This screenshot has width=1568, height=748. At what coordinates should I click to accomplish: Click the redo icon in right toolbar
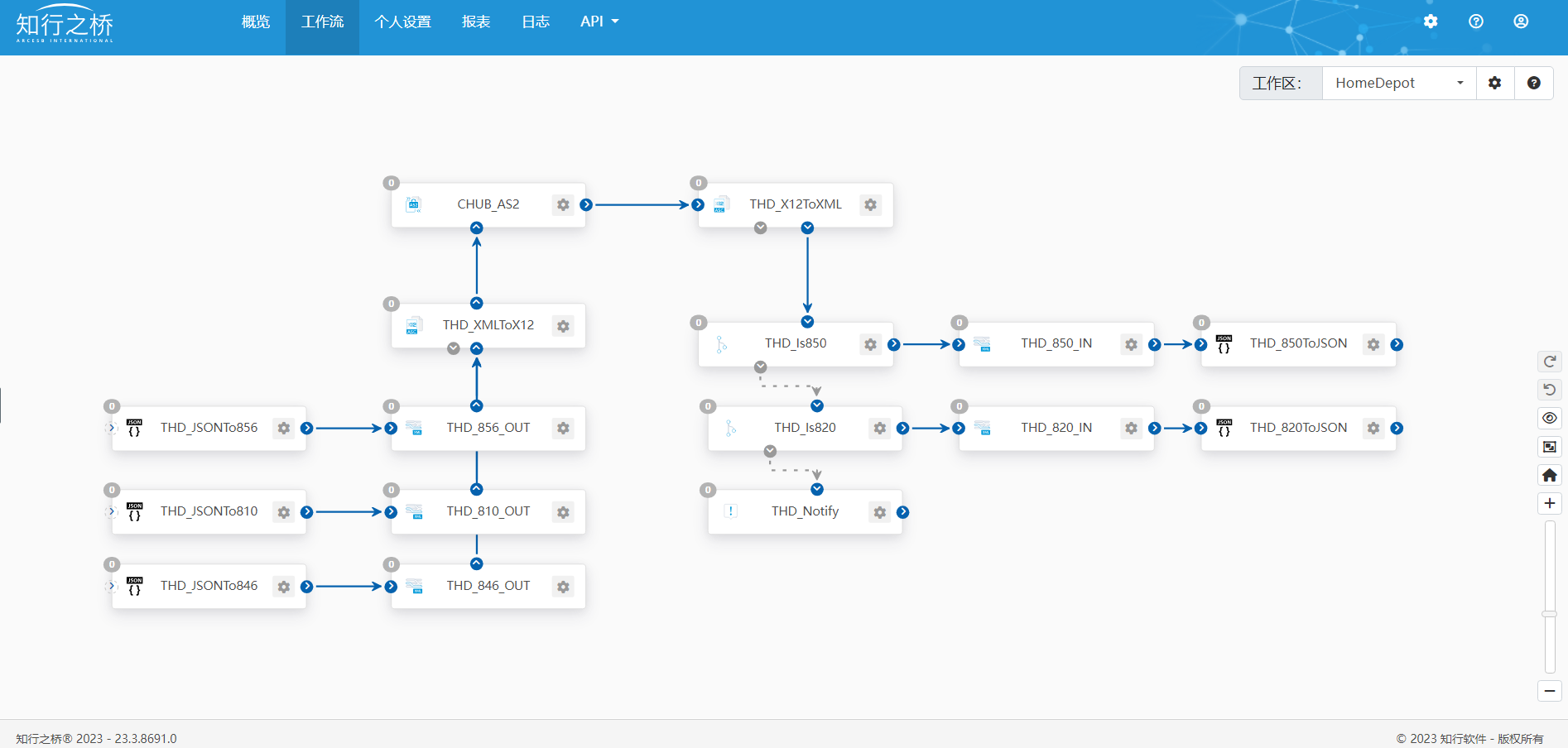[1550, 362]
